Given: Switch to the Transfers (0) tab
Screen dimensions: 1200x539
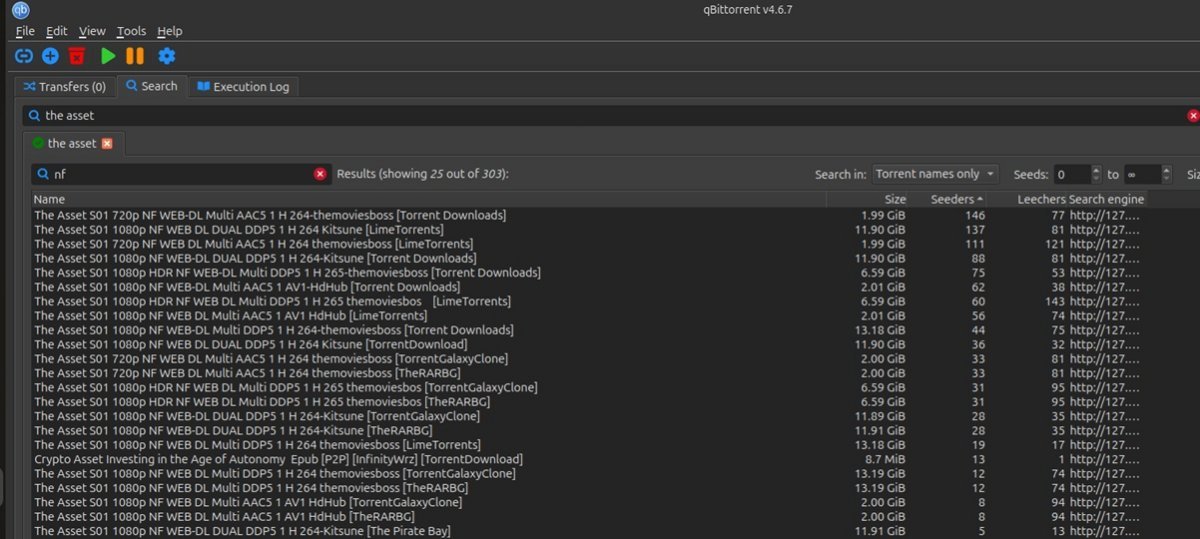Looking at the screenshot, I should click(x=65, y=87).
